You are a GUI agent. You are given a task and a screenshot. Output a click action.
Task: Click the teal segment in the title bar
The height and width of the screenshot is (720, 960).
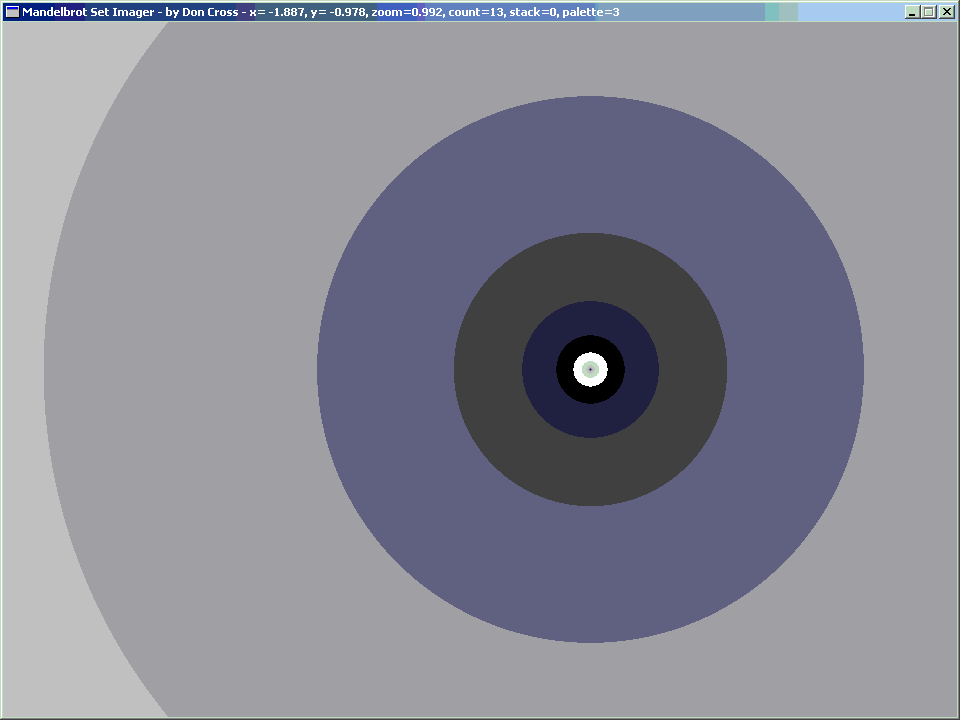click(x=781, y=12)
